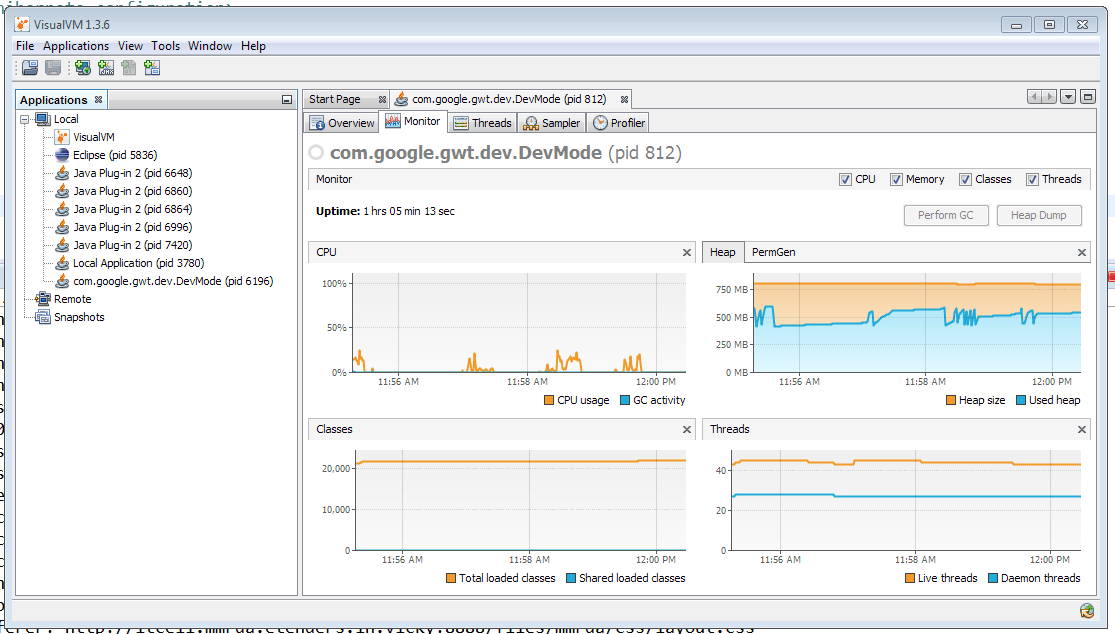Screen dimensions: 1115x634
Task: Select the Heap memory tab
Action: coord(722,252)
